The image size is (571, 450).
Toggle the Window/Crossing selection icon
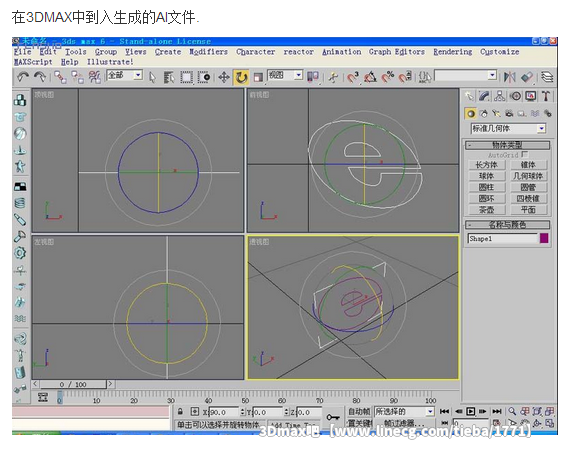tap(204, 77)
